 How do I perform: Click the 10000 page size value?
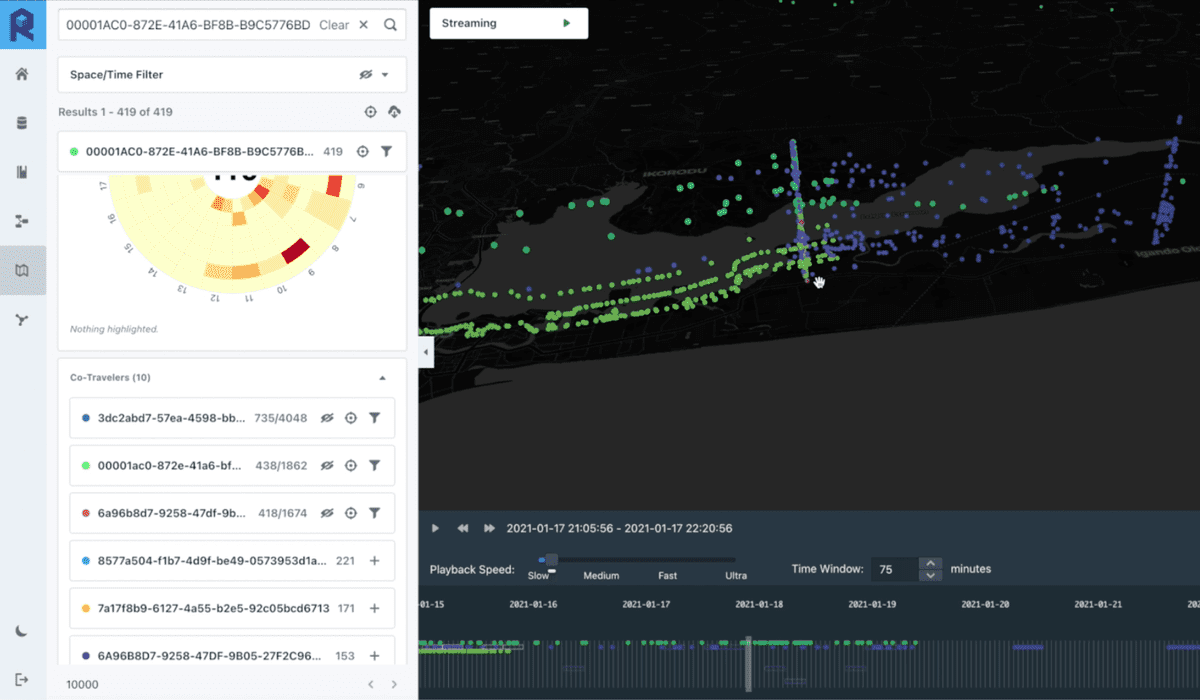[x=82, y=685]
